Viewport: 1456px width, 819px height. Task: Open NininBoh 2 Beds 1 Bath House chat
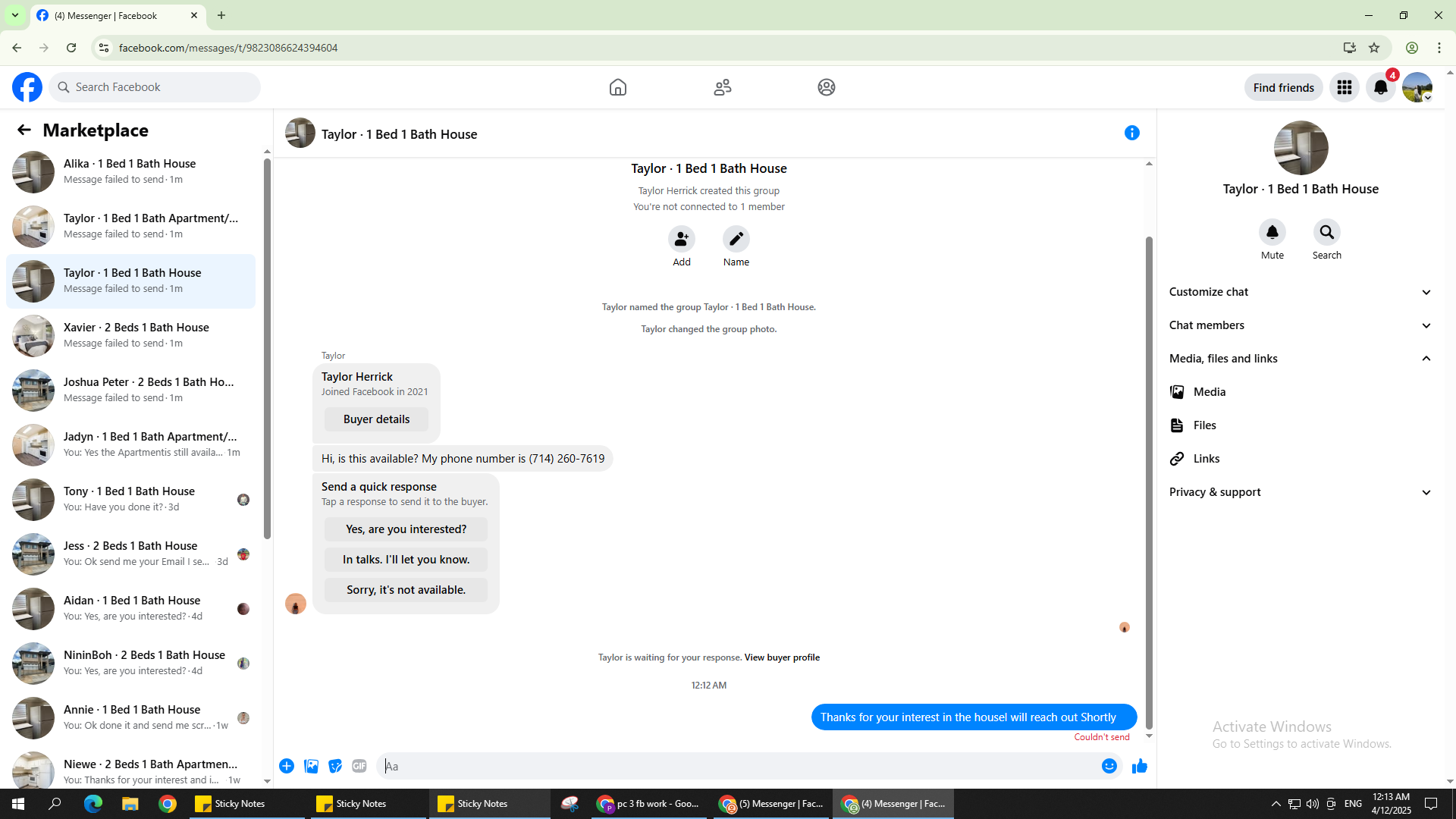pos(130,664)
